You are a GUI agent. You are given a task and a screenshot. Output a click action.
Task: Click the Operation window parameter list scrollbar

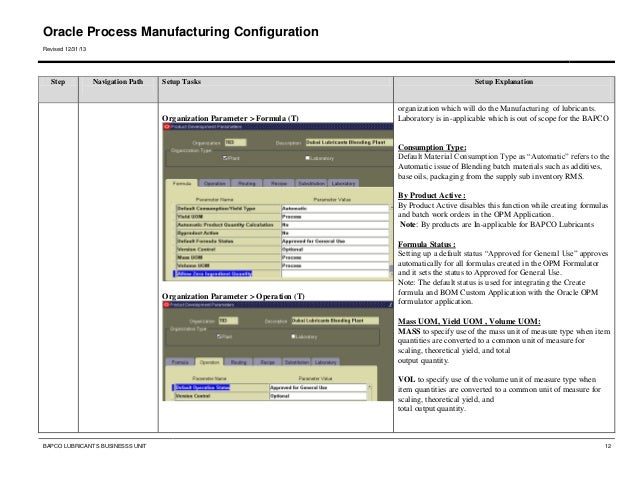pyautogui.click(x=369, y=392)
